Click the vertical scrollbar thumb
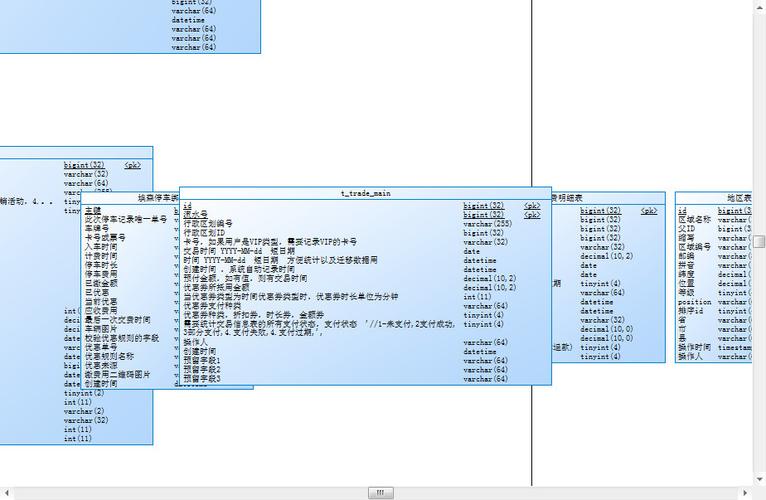Image resolution: width=766 pixels, height=500 pixels. tap(759, 241)
